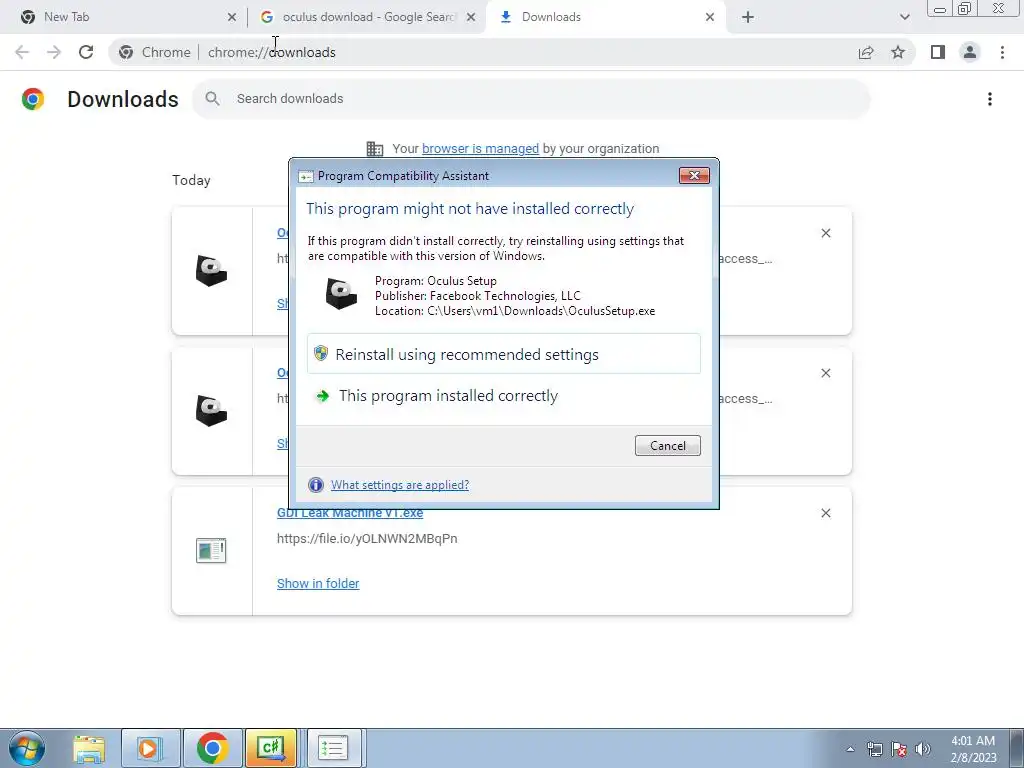Click the share page icon in address bar
Viewport: 1024px width, 768px height.
pyautogui.click(x=866, y=52)
